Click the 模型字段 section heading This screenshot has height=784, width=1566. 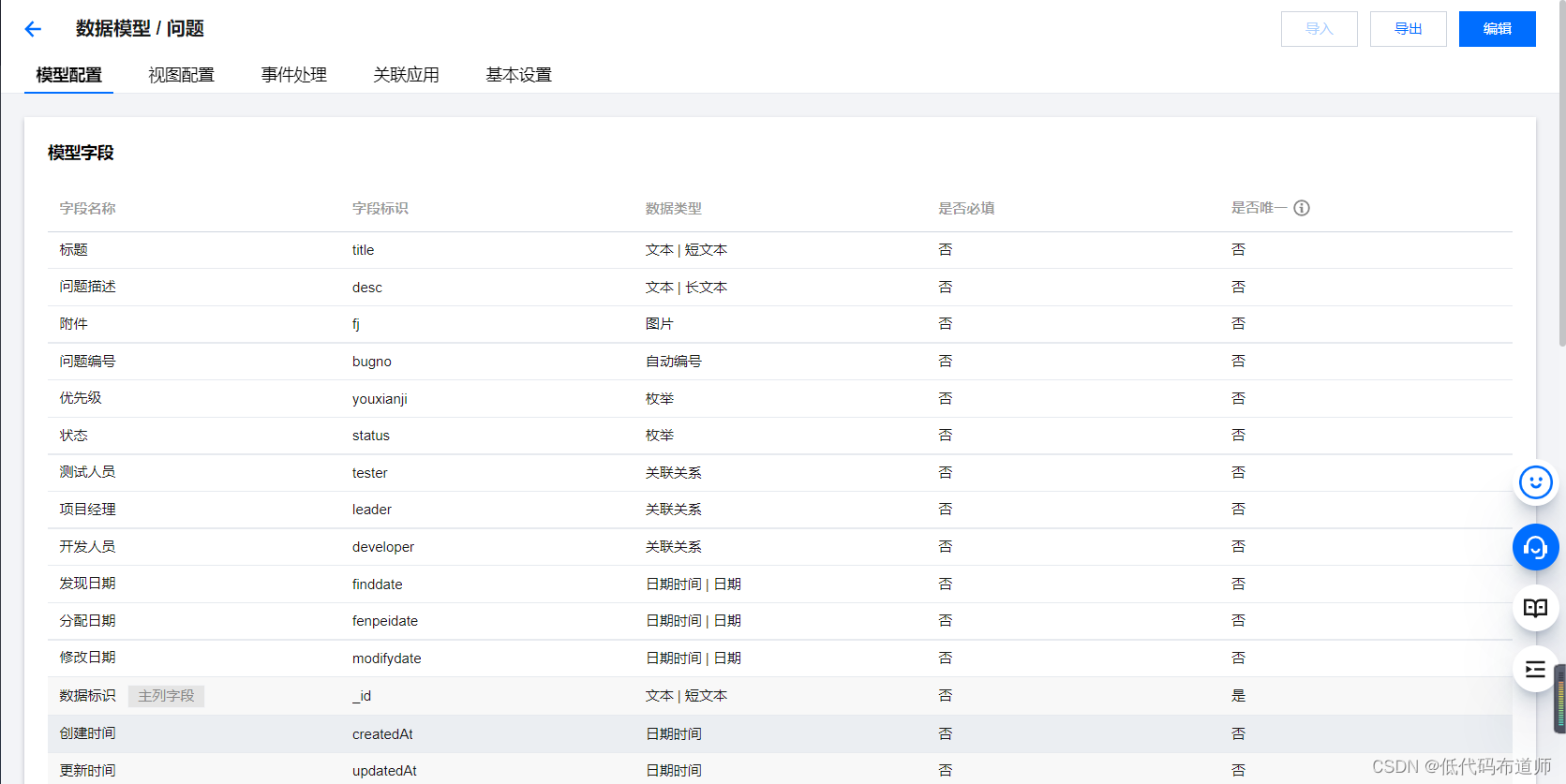[x=81, y=153]
